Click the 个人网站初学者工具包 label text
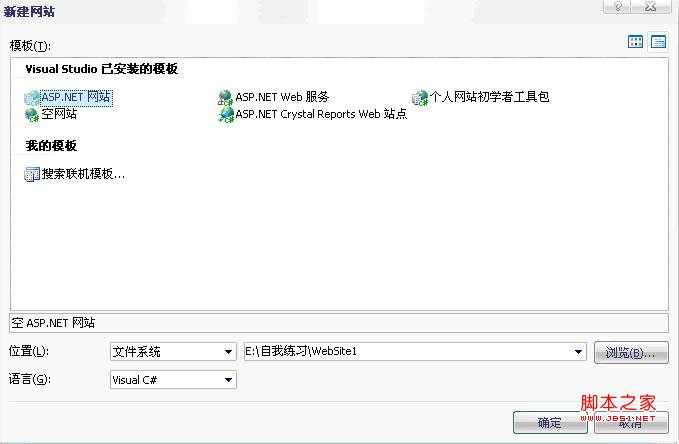679x444 pixels. pos(489,97)
